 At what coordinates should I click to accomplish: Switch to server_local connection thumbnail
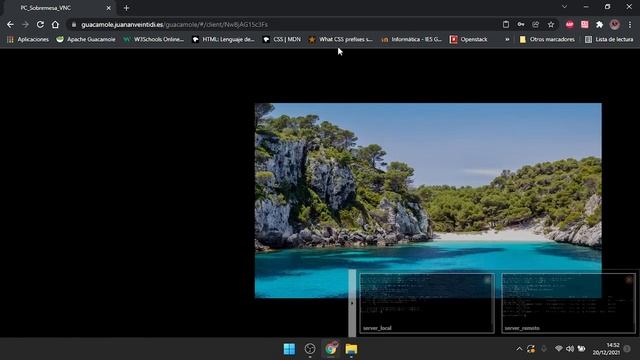pyautogui.click(x=427, y=303)
